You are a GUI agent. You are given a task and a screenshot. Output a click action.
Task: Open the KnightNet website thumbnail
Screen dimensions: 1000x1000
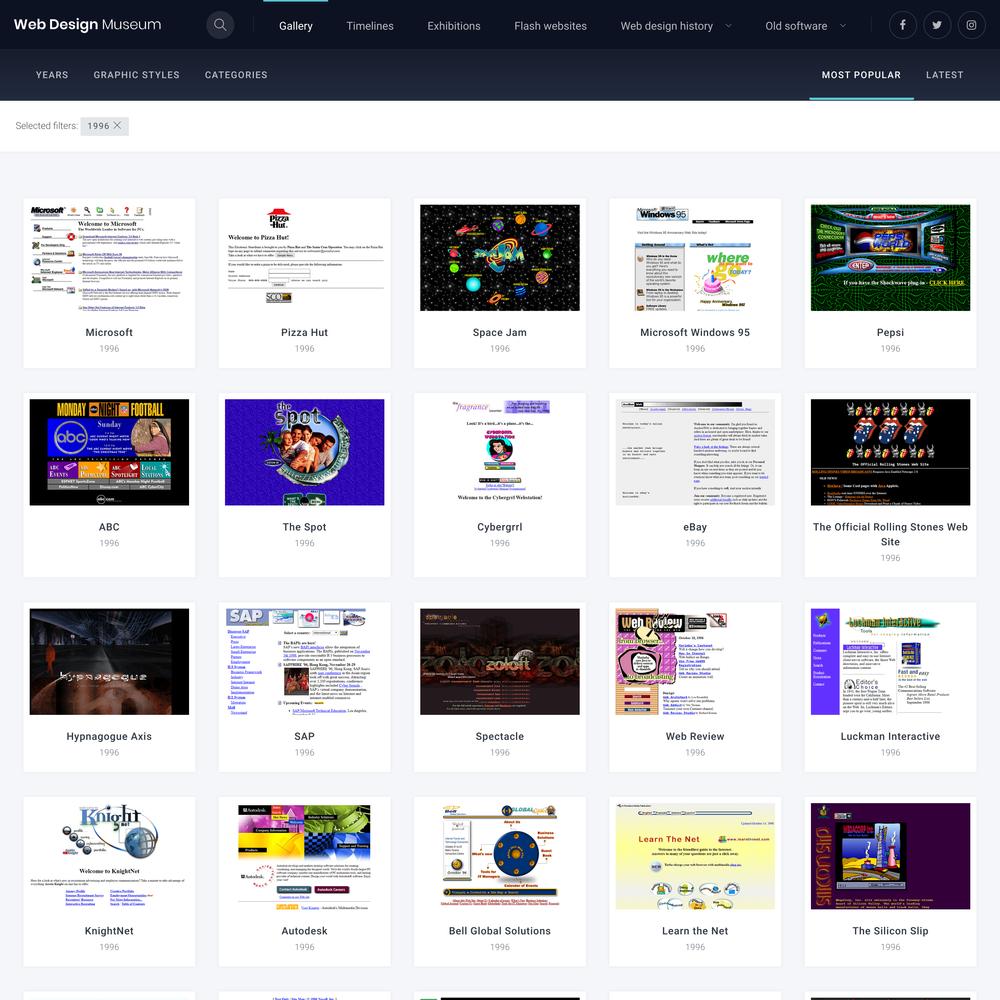click(109, 856)
